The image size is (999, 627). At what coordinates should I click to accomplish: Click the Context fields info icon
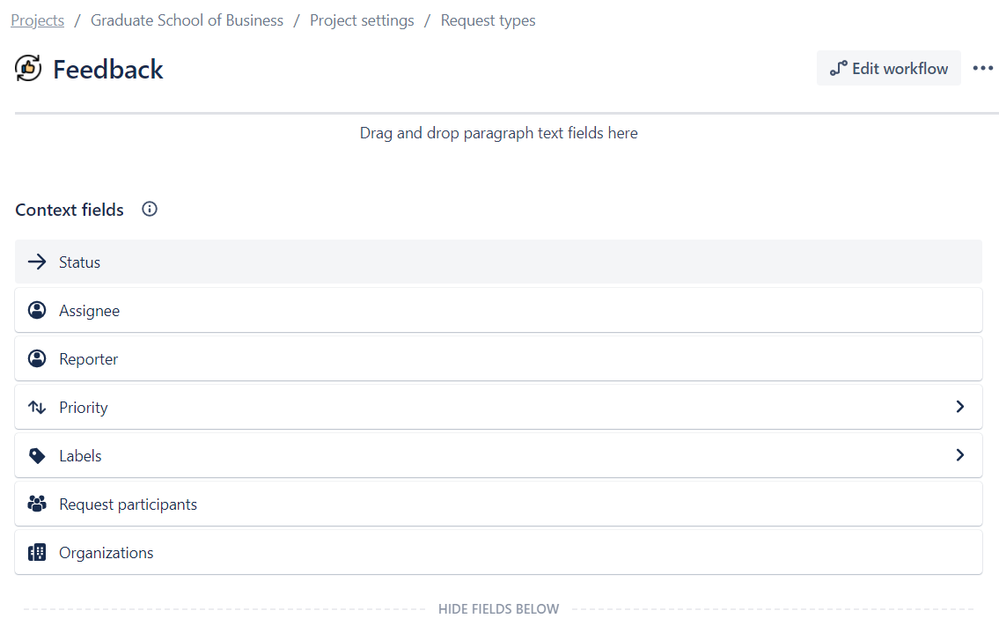pos(149,209)
